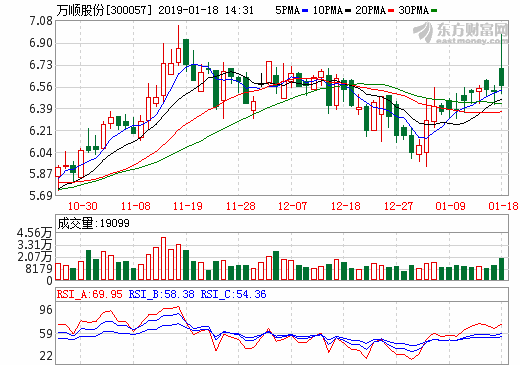
Task: Click the 22 RSI axis label
Action: 46,356
